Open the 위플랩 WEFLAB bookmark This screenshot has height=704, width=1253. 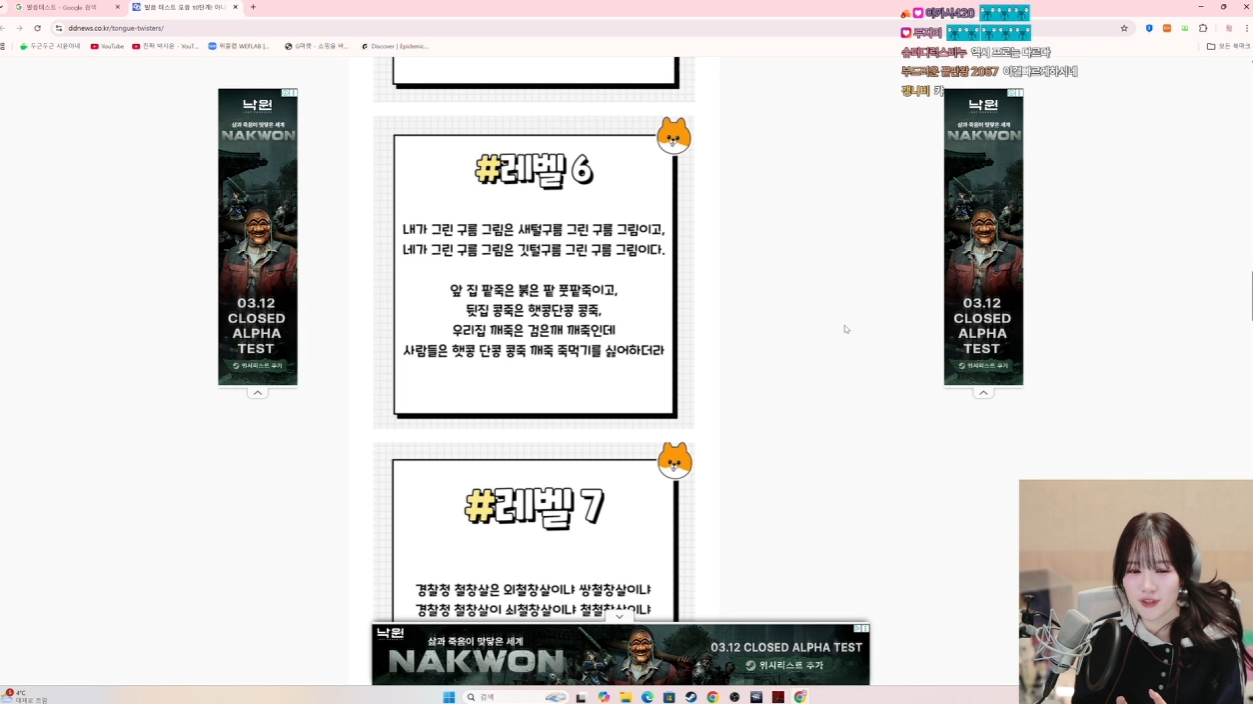point(239,46)
